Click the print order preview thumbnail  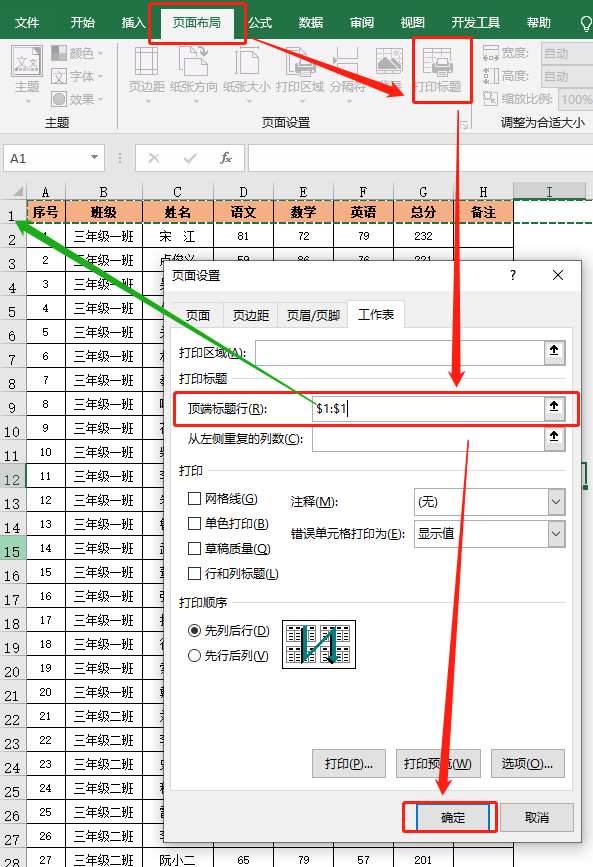[x=319, y=644]
